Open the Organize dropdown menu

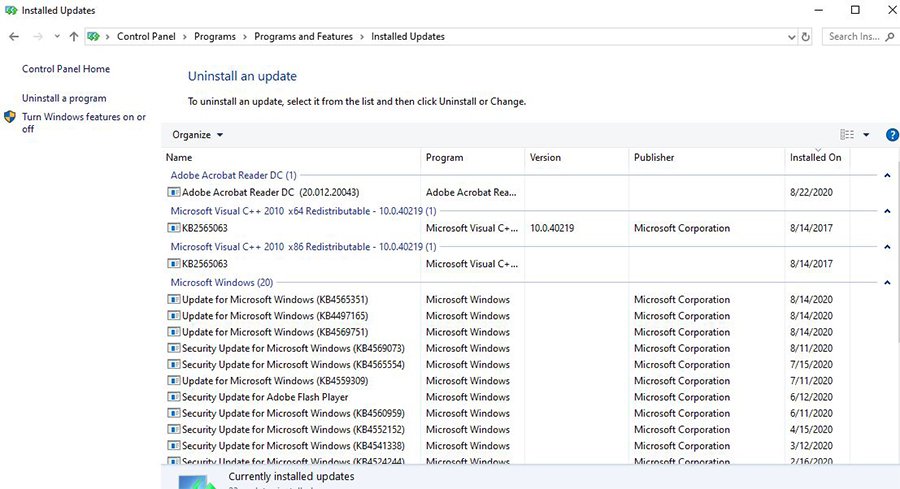pos(197,135)
